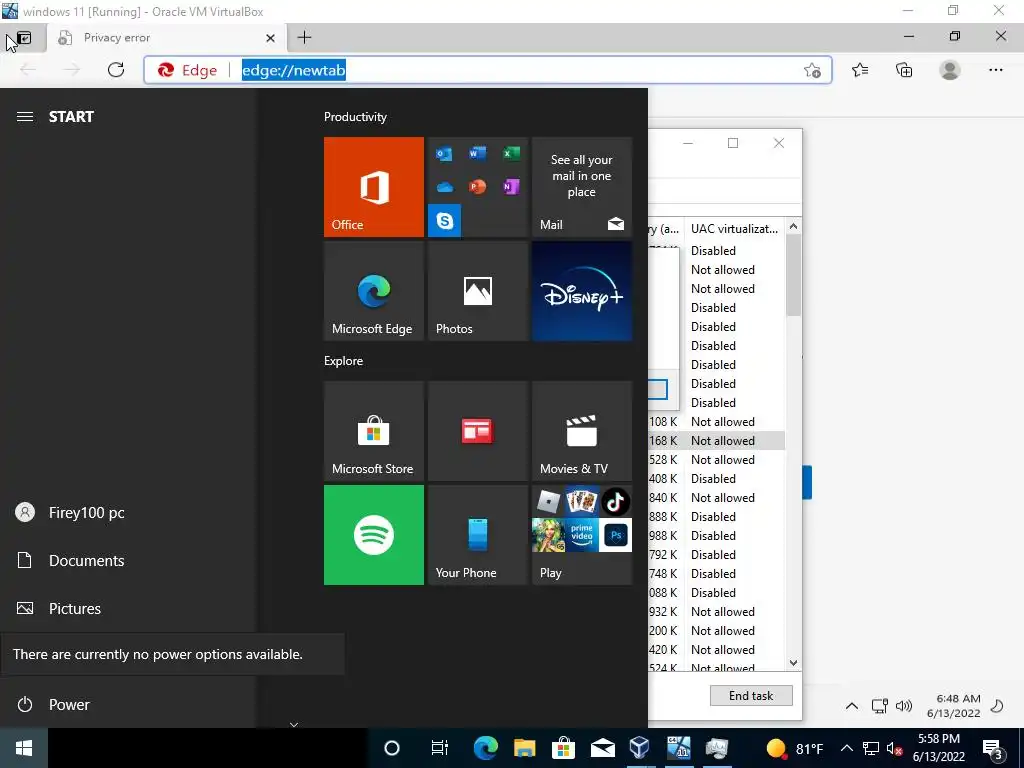Click the Edge back arrow
This screenshot has height=768, width=1024.
(x=28, y=70)
